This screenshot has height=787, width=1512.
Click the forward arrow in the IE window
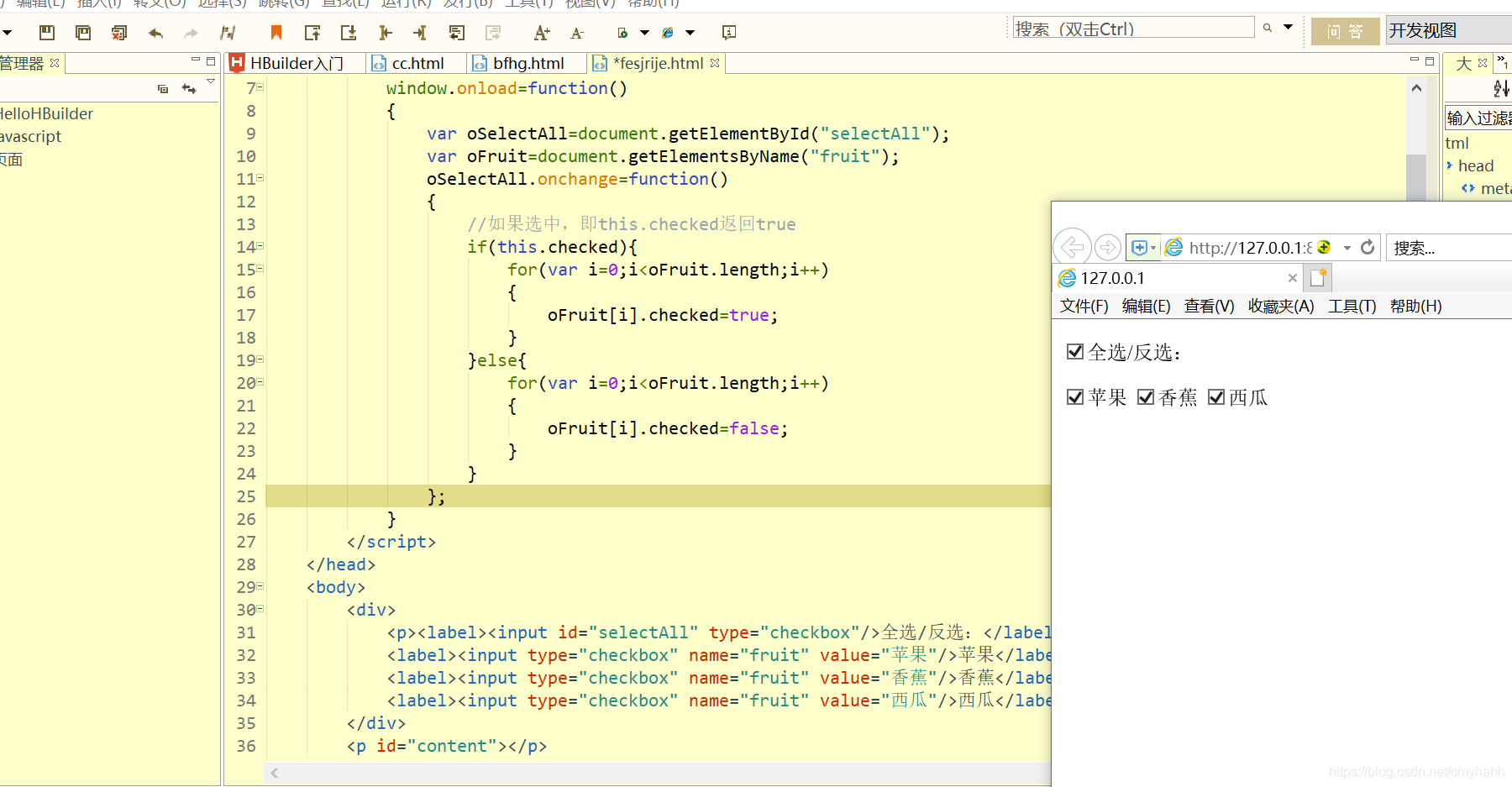[x=1108, y=247]
